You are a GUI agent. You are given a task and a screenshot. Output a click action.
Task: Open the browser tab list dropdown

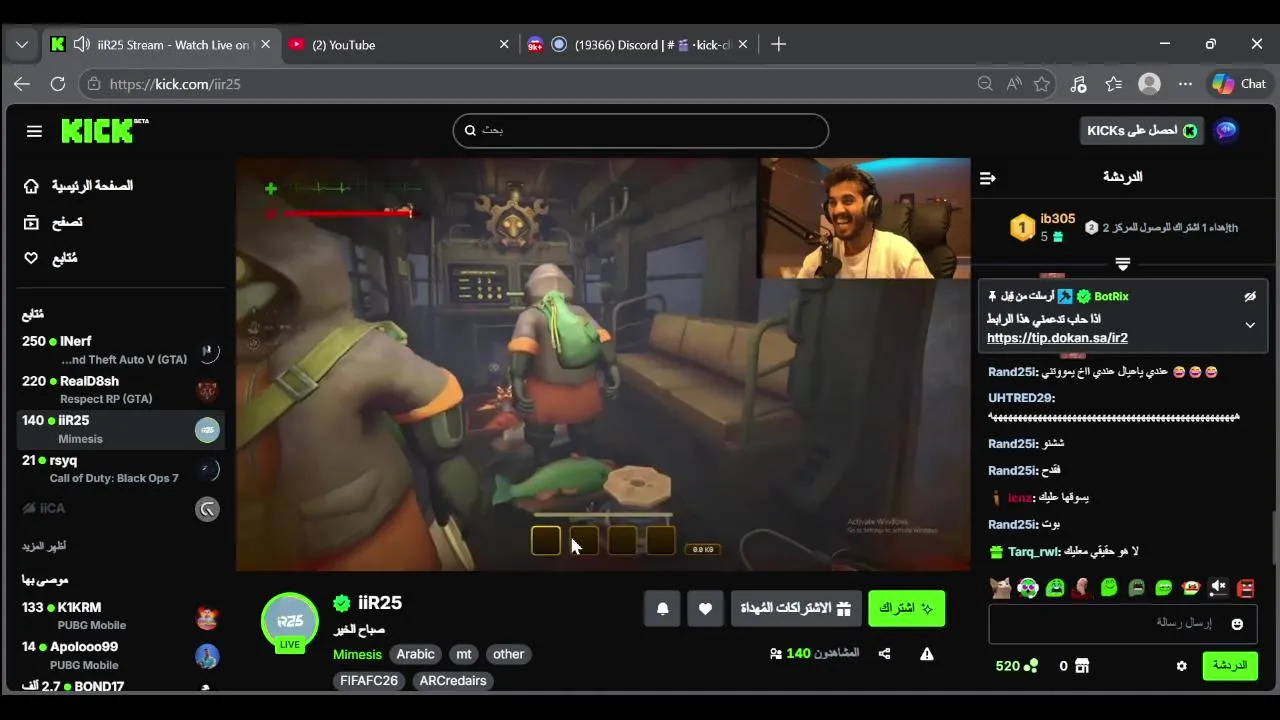pyautogui.click(x=22, y=44)
